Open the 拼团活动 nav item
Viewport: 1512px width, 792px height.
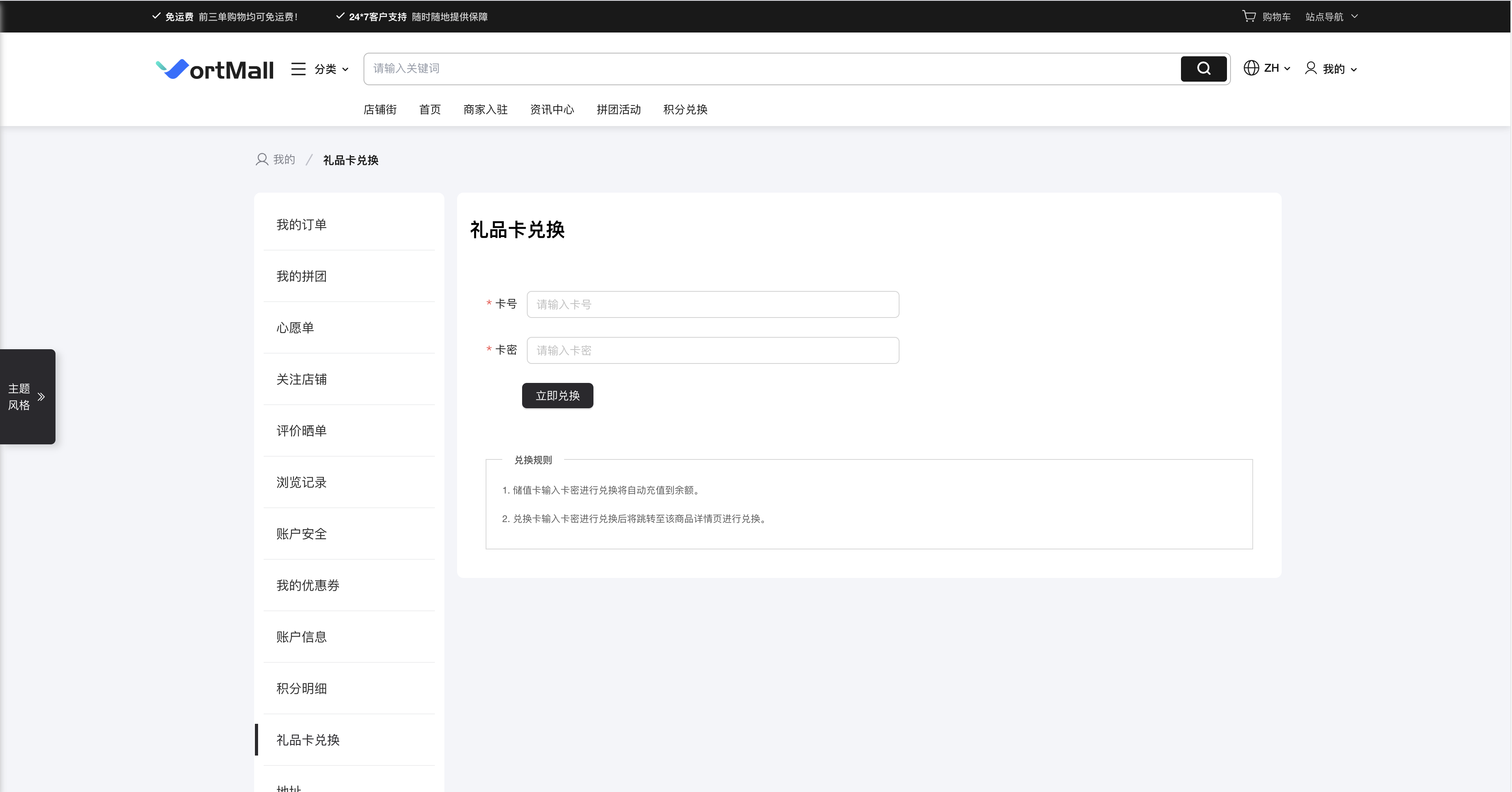(x=618, y=110)
